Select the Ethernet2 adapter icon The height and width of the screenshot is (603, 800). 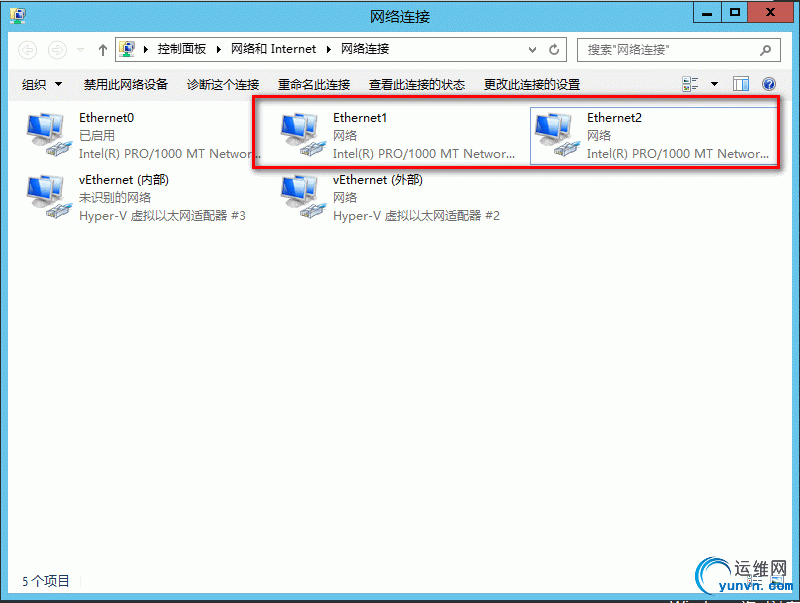tap(557, 135)
